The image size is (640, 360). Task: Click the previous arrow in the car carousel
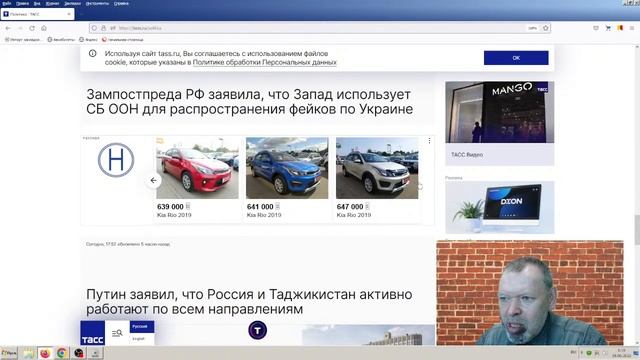(x=153, y=180)
